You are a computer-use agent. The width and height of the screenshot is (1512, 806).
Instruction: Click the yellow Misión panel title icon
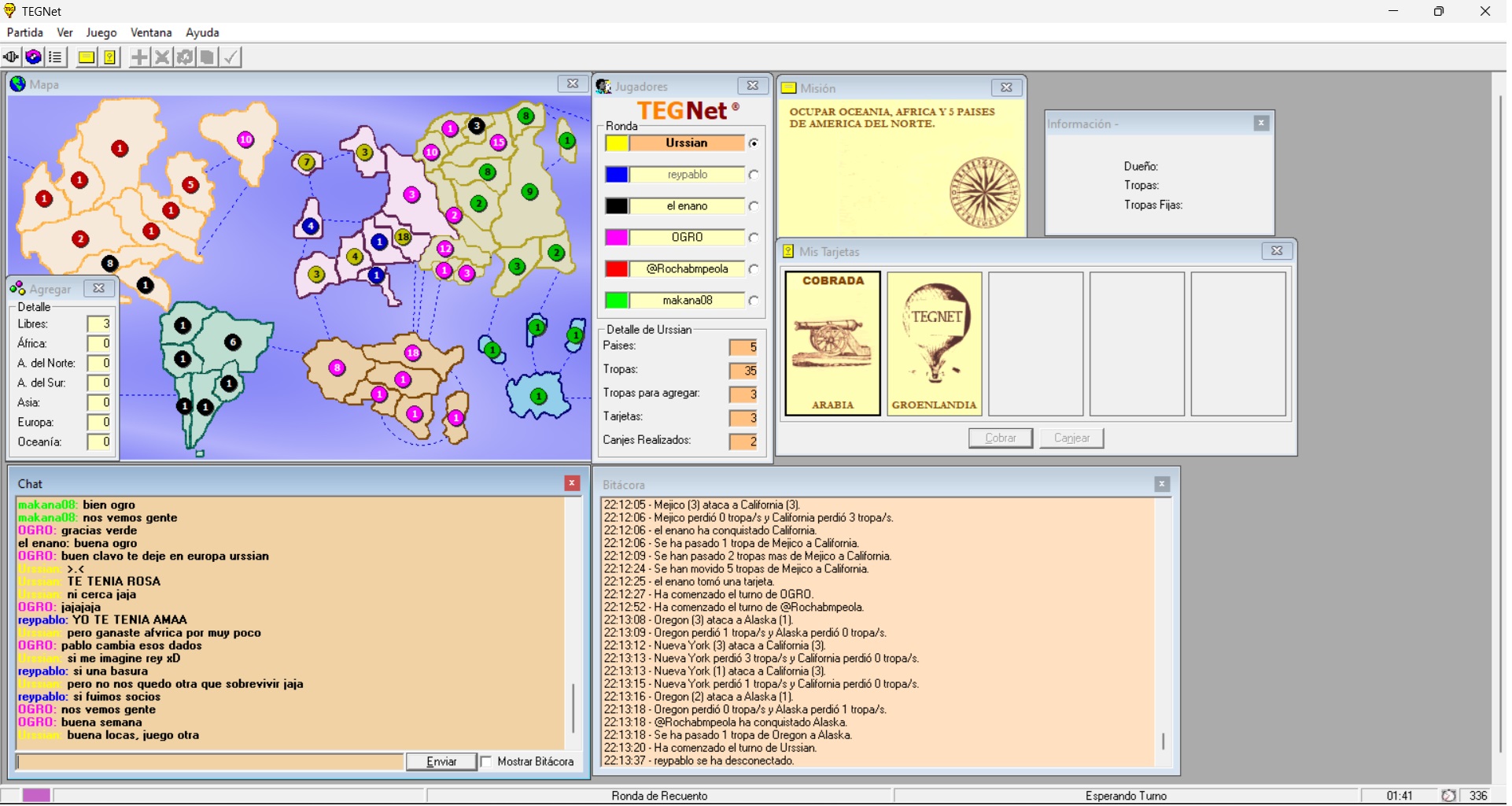[789, 88]
